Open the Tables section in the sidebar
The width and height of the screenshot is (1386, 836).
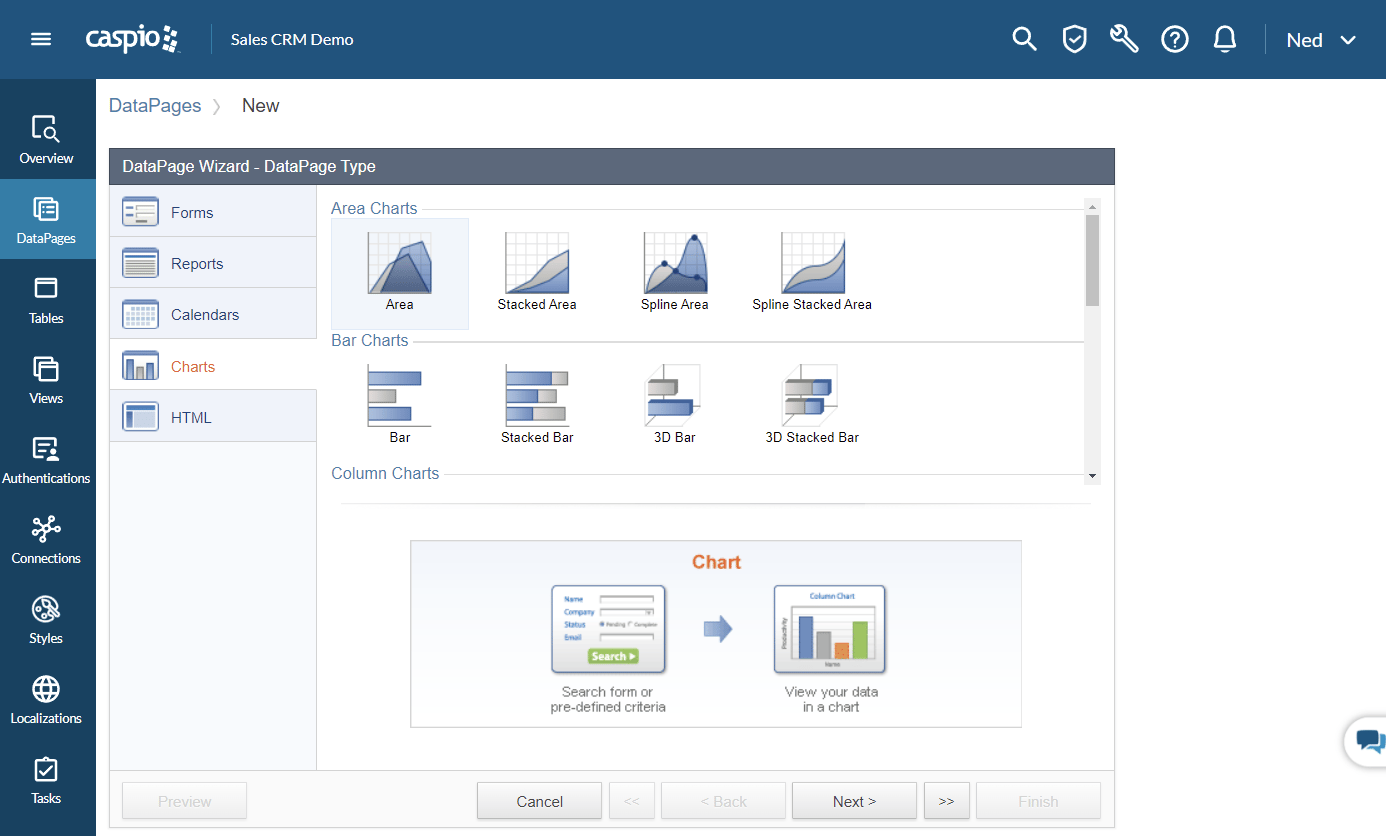click(46, 300)
